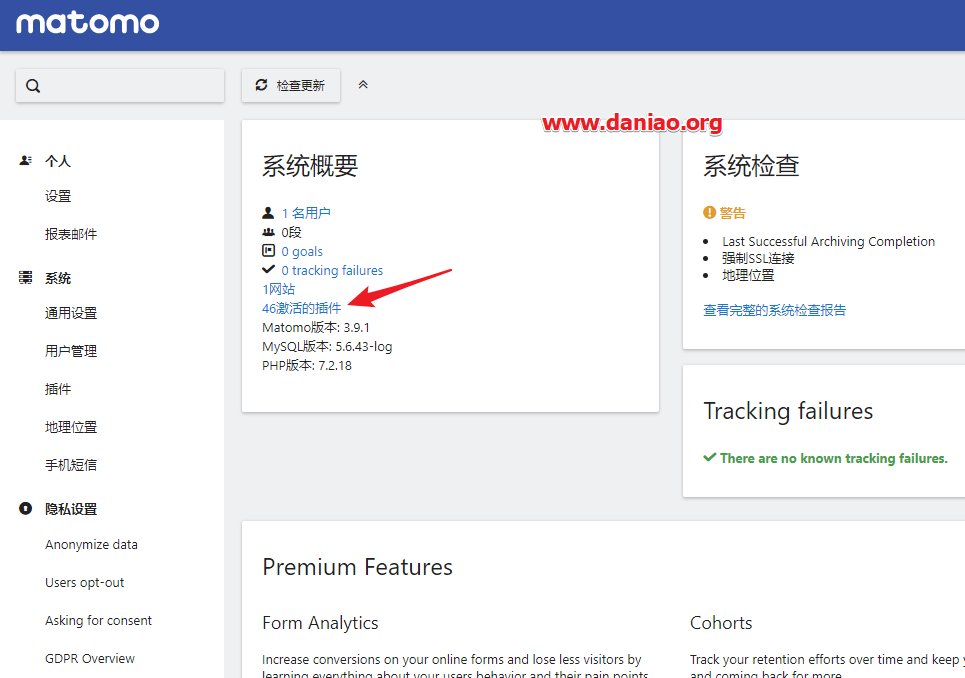This screenshot has width=965, height=678.
Task: Open 插件 in the sidebar
Action: tap(58, 389)
